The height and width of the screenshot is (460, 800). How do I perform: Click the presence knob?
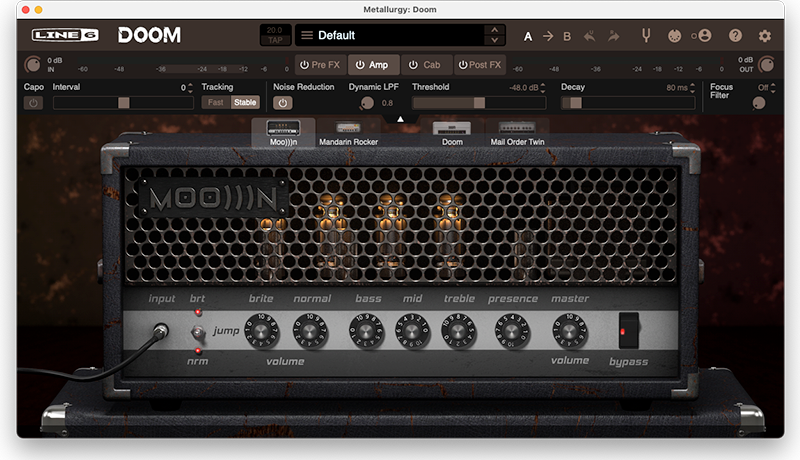point(511,331)
